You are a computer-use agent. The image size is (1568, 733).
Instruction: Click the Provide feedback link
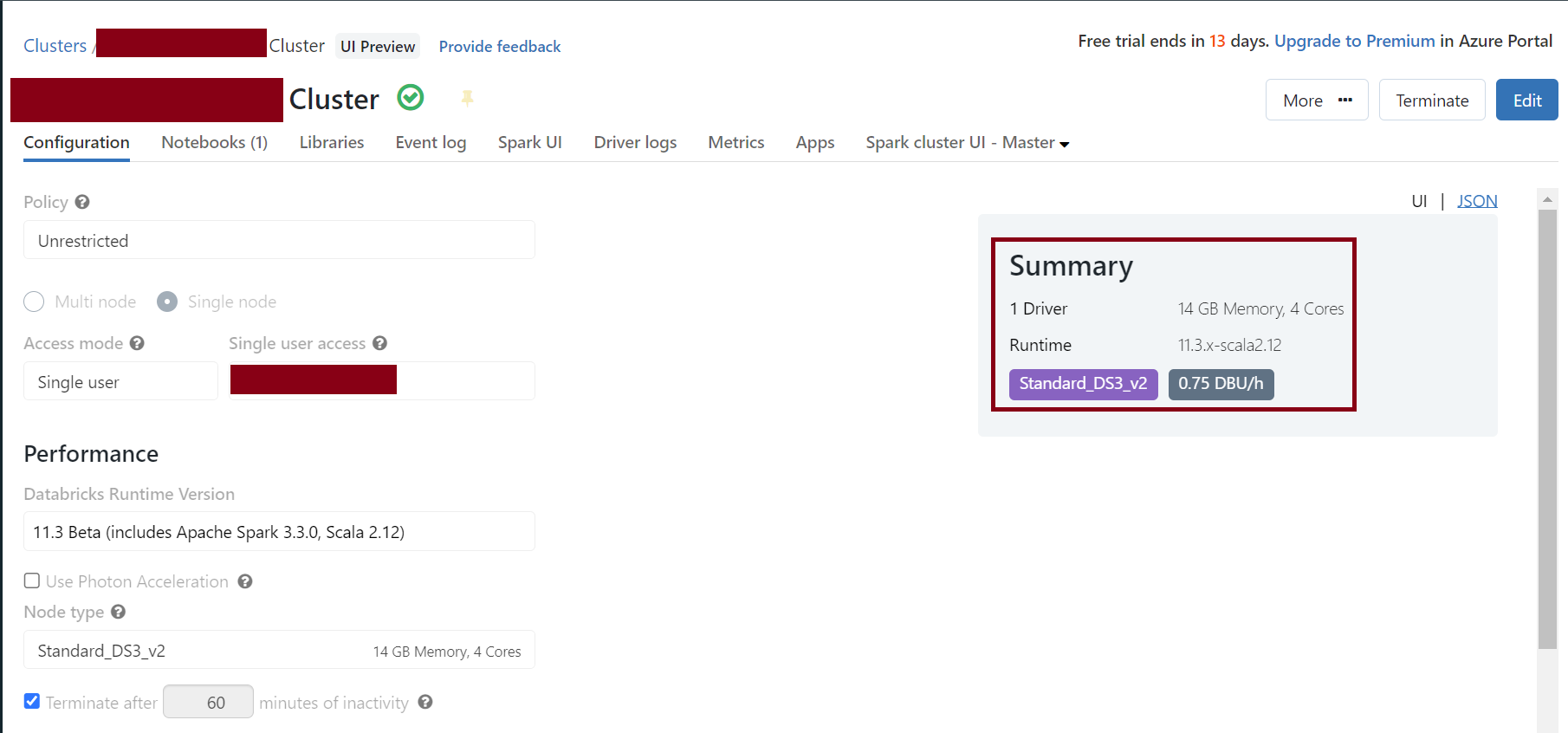500,46
